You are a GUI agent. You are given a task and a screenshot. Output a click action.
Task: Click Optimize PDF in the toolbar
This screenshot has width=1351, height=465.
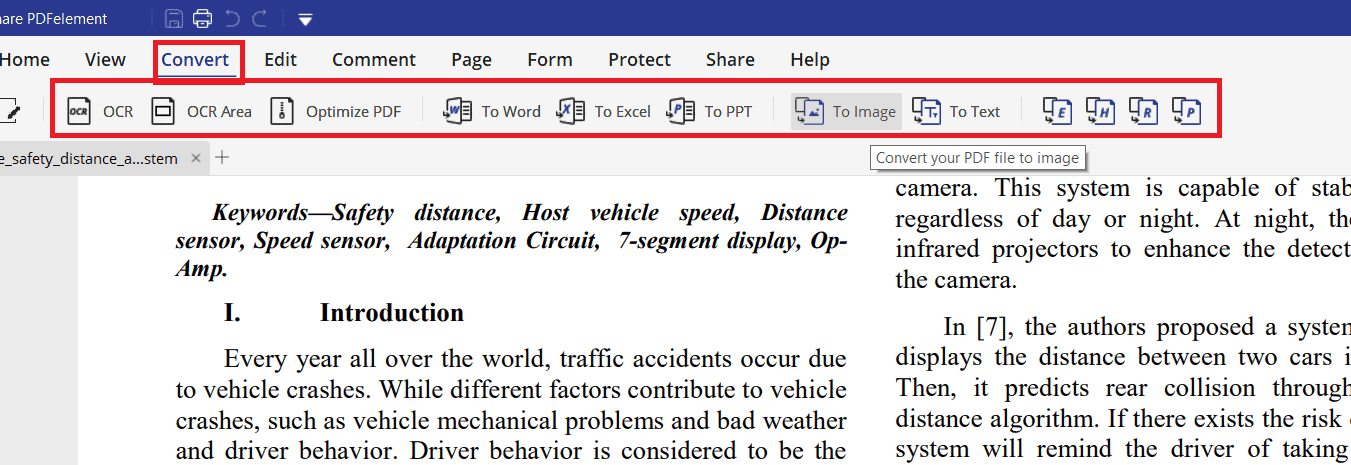coord(336,111)
